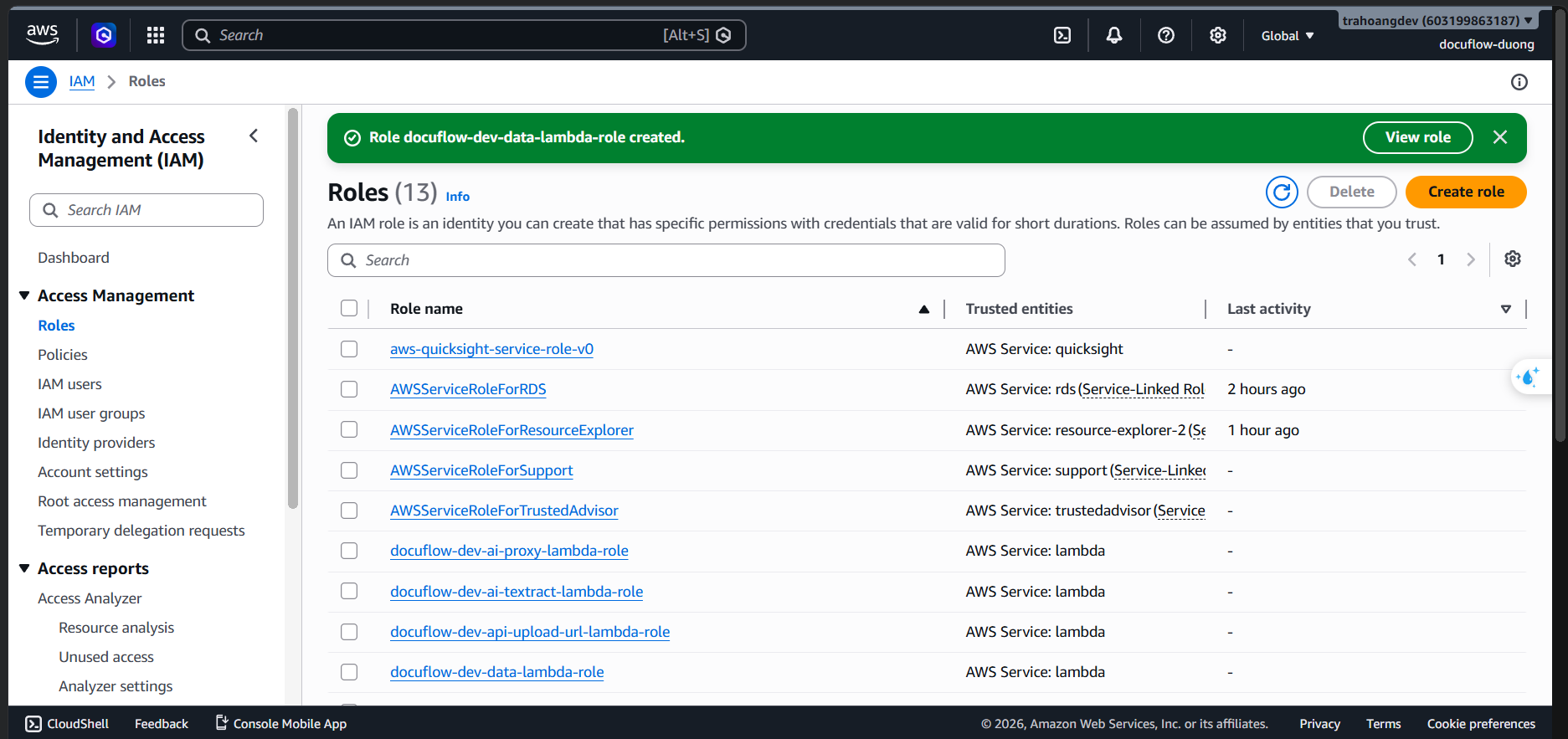This screenshot has width=1568, height=739.
Task: Check the docuflow-dev-data-lambda-role row
Action: point(349,672)
